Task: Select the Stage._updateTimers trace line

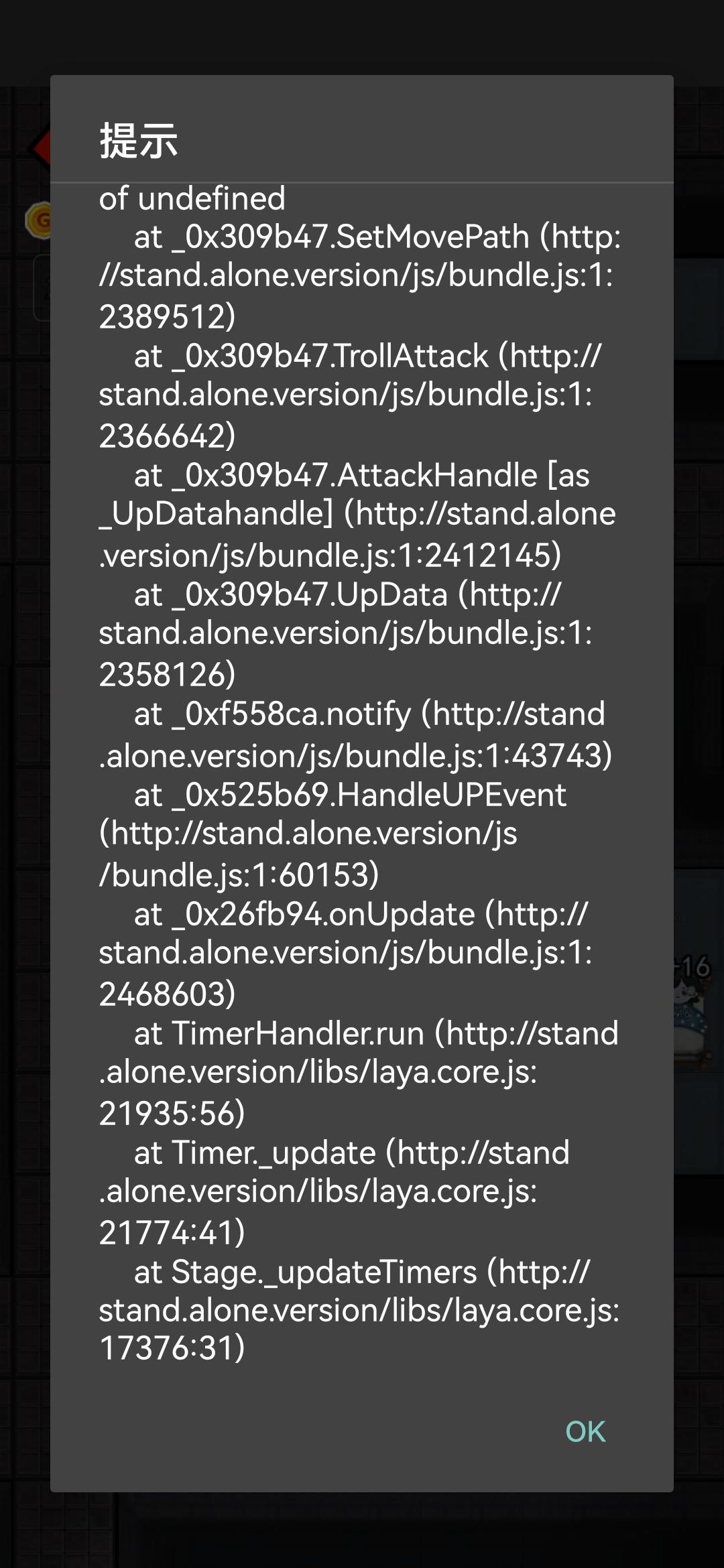Action: (x=359, y=1310)
